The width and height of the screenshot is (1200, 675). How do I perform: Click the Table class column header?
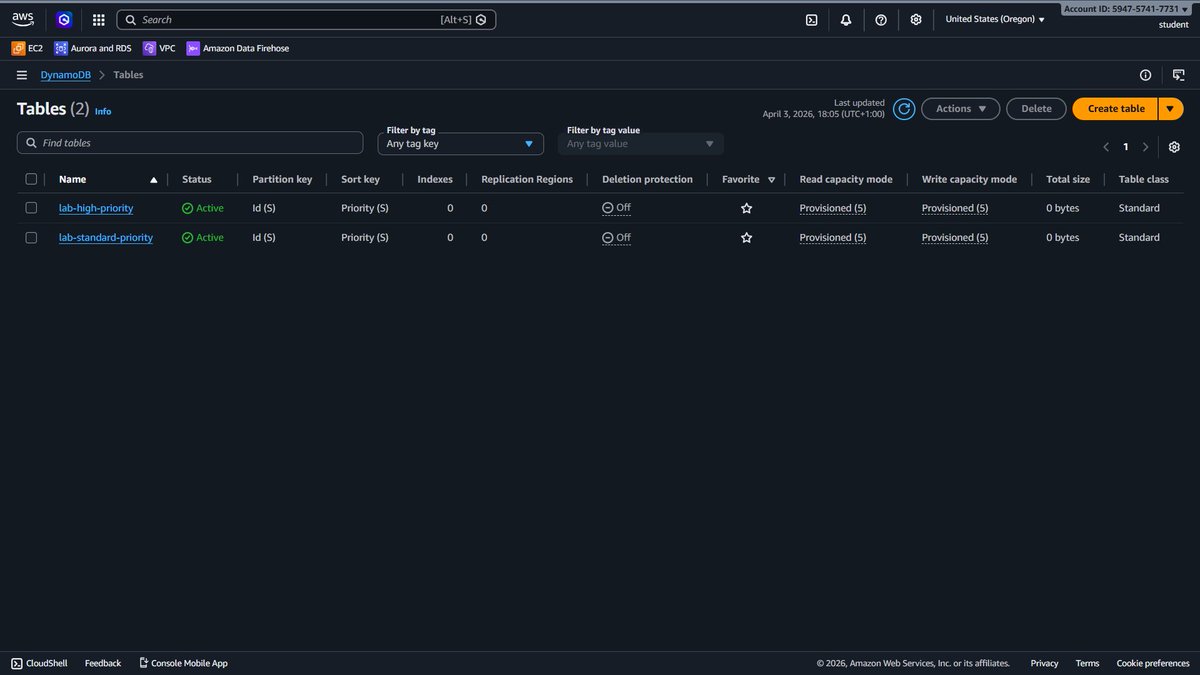[1144, 179]
